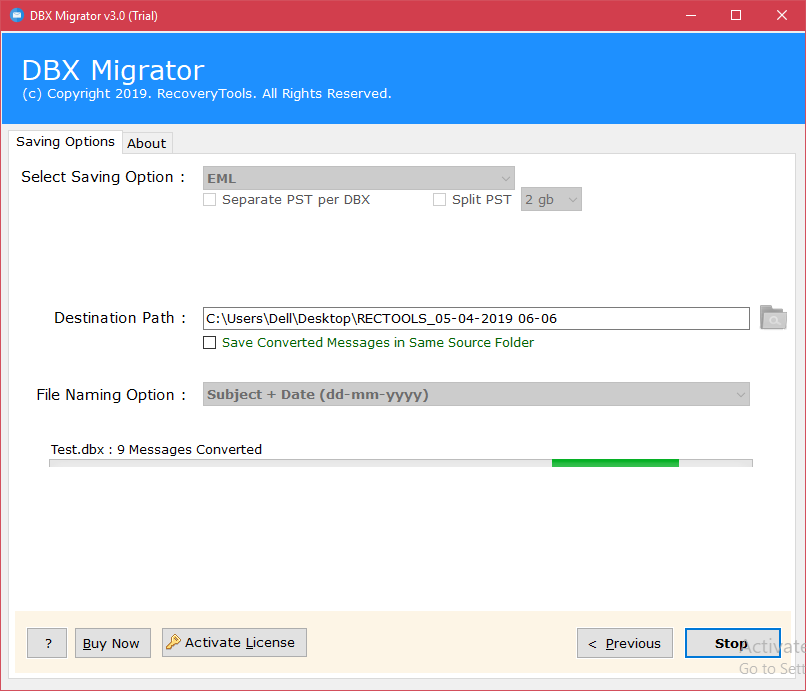Open the About tab

[x=147, y=143]
